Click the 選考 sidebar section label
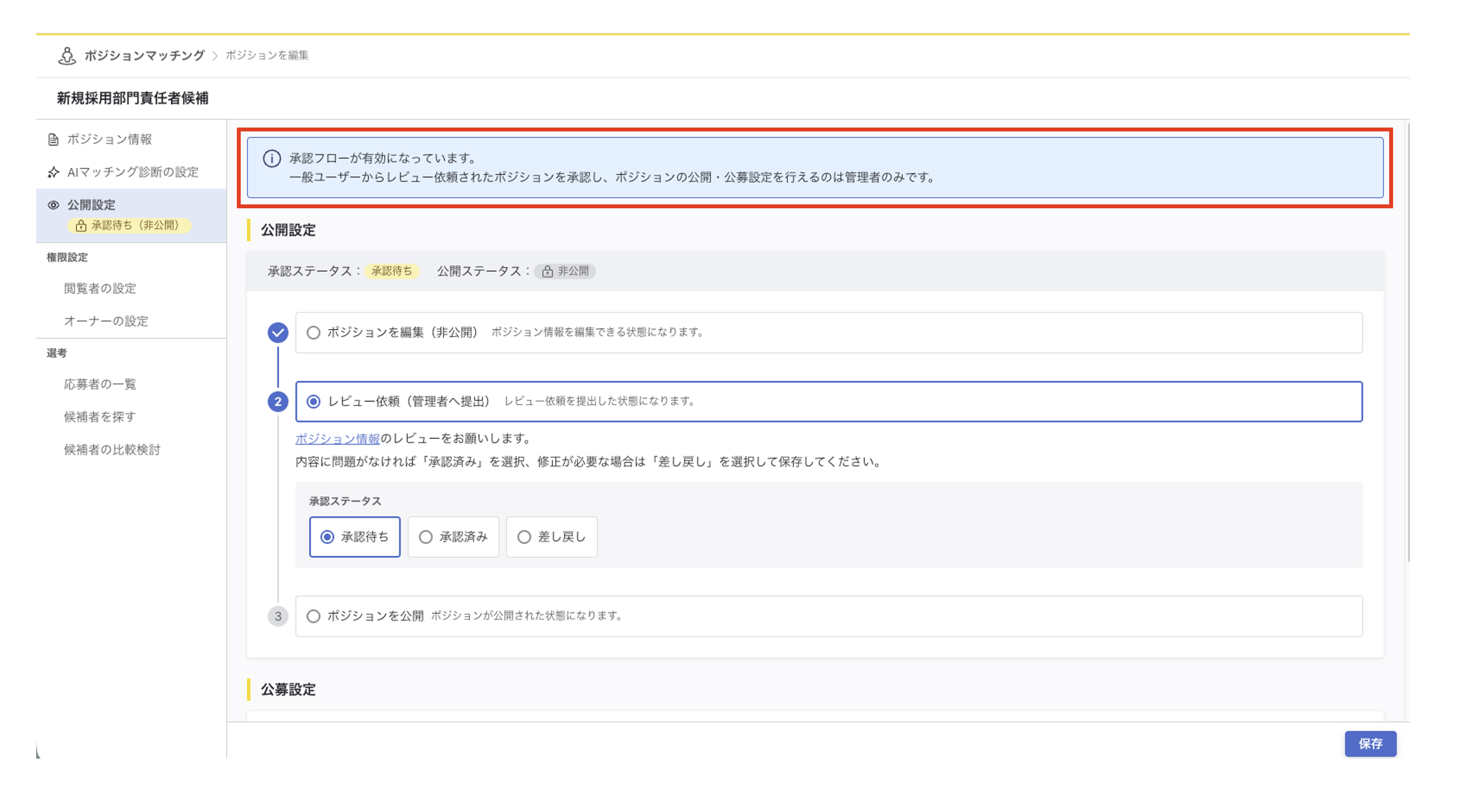This screenshot has width=1480, height=812. pyautogui.click(x=57, y=354)
